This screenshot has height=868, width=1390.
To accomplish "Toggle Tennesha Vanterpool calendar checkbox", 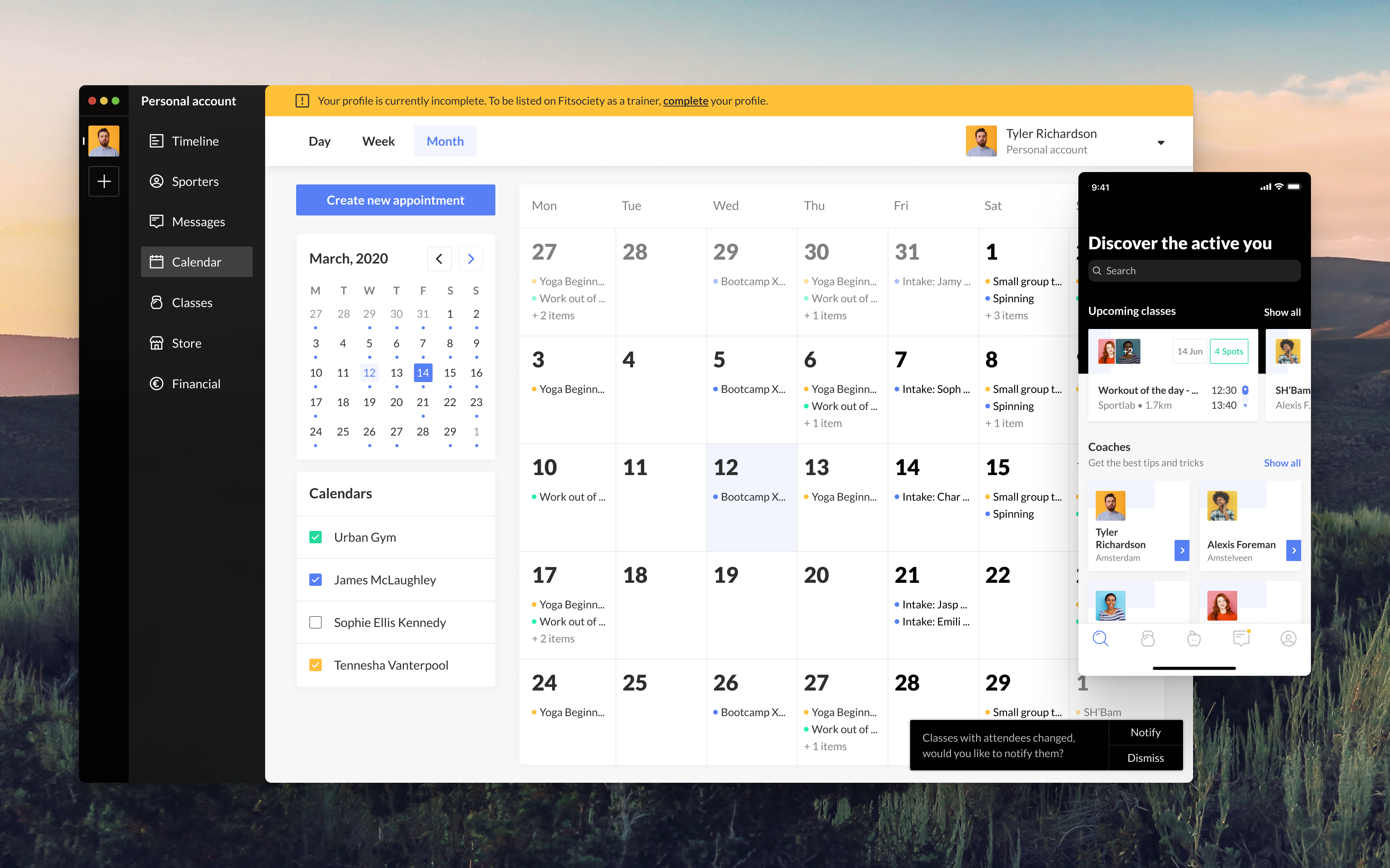I will [315, 665].
